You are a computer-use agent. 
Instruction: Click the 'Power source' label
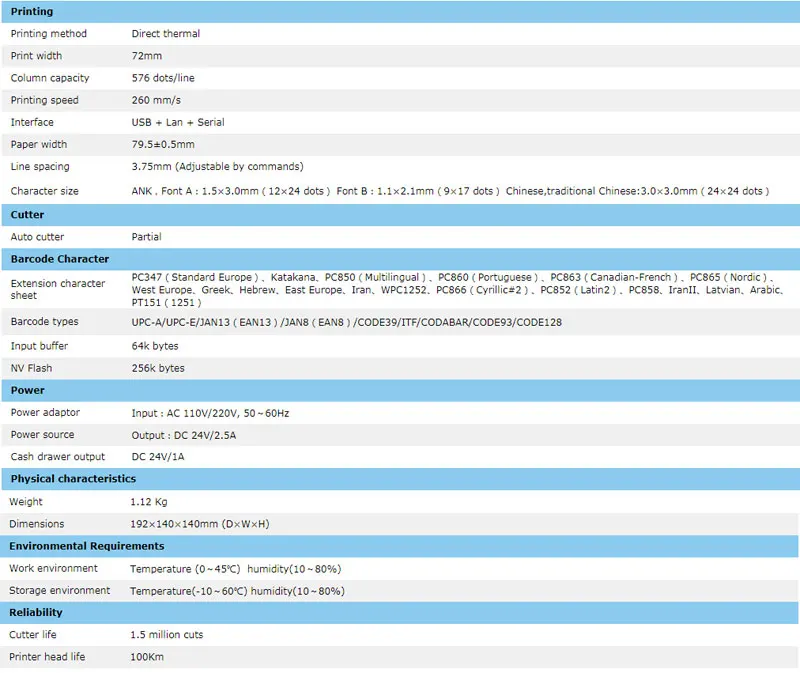point(42,435)
